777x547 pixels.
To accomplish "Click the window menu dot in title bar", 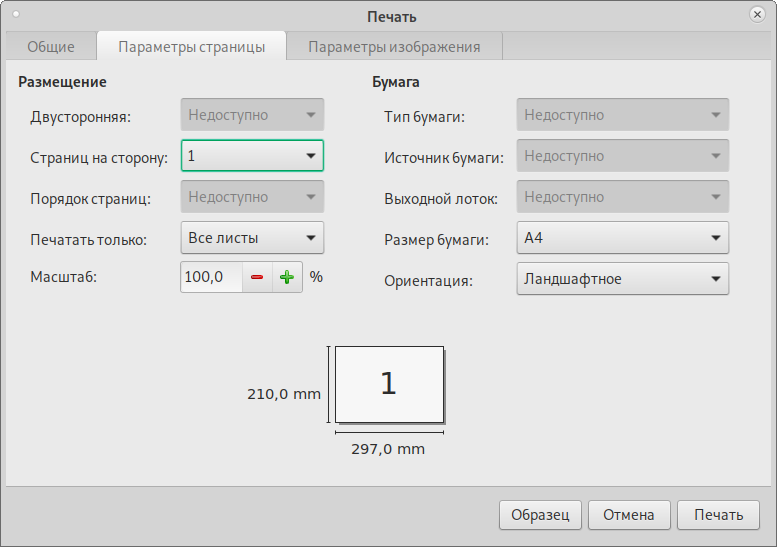I will tap(16, 15).
